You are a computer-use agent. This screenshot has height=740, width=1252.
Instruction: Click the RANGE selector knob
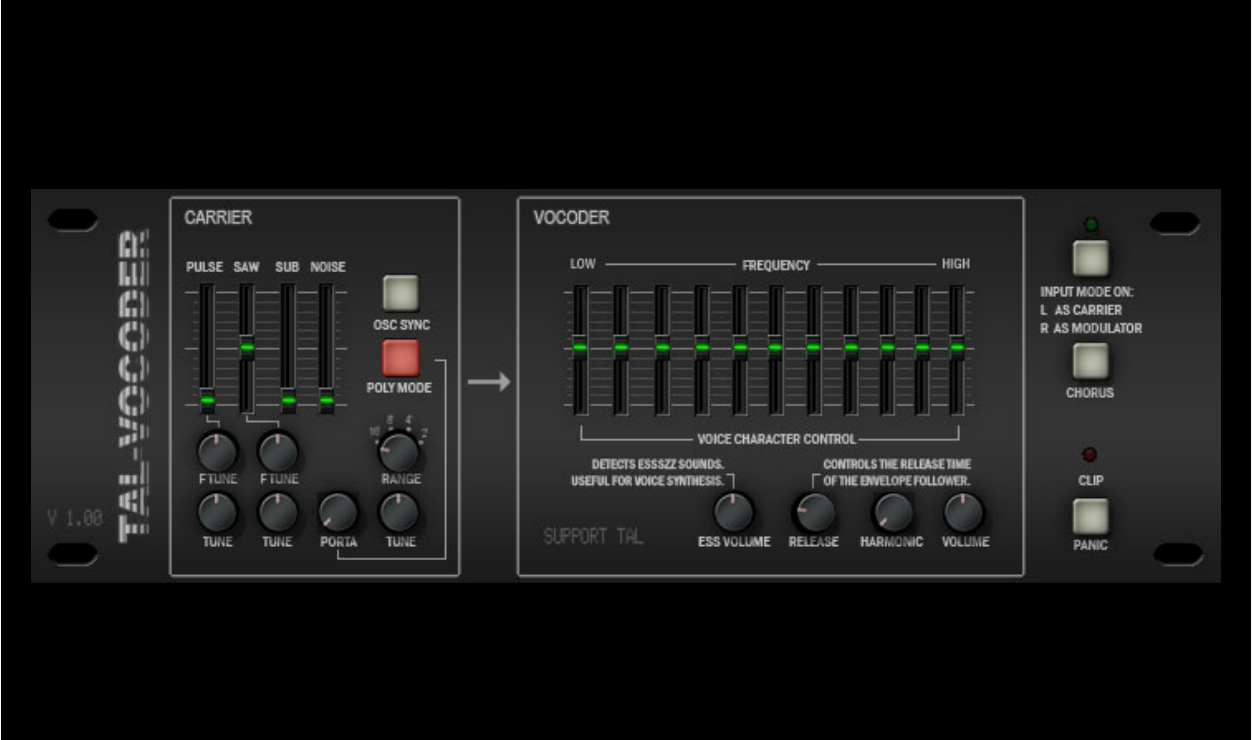[398, 452]
